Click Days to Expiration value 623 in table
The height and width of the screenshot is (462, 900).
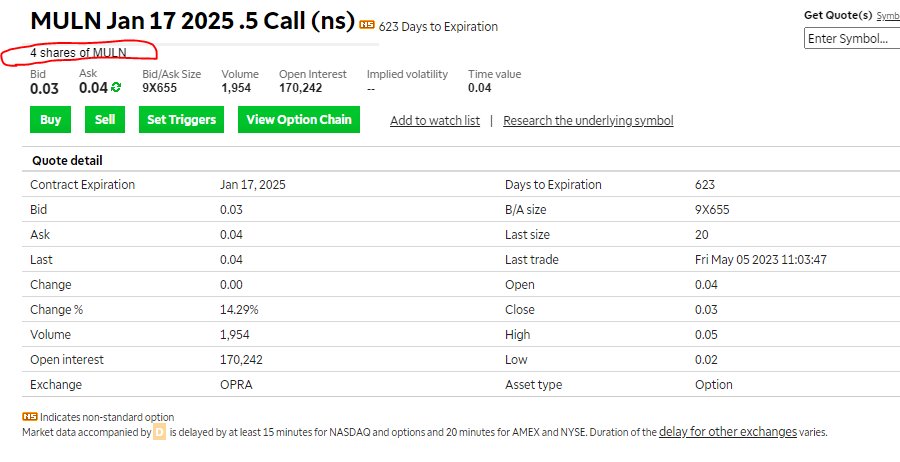705,185
